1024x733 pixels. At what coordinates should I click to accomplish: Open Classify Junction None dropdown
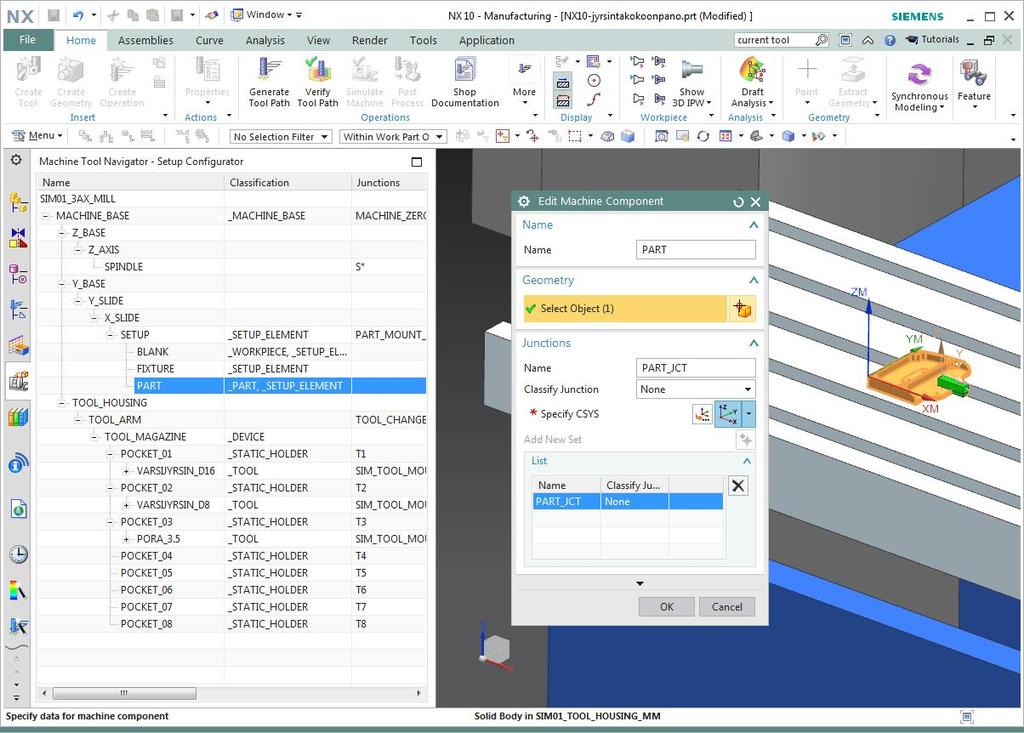pyautogui.click(x=695, y=389)
